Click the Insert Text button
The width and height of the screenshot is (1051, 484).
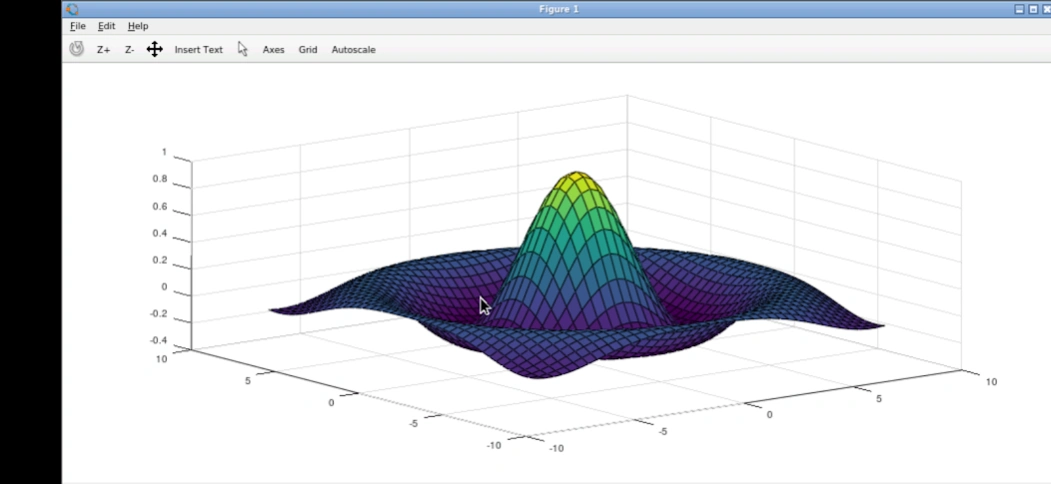click(198, 49)
